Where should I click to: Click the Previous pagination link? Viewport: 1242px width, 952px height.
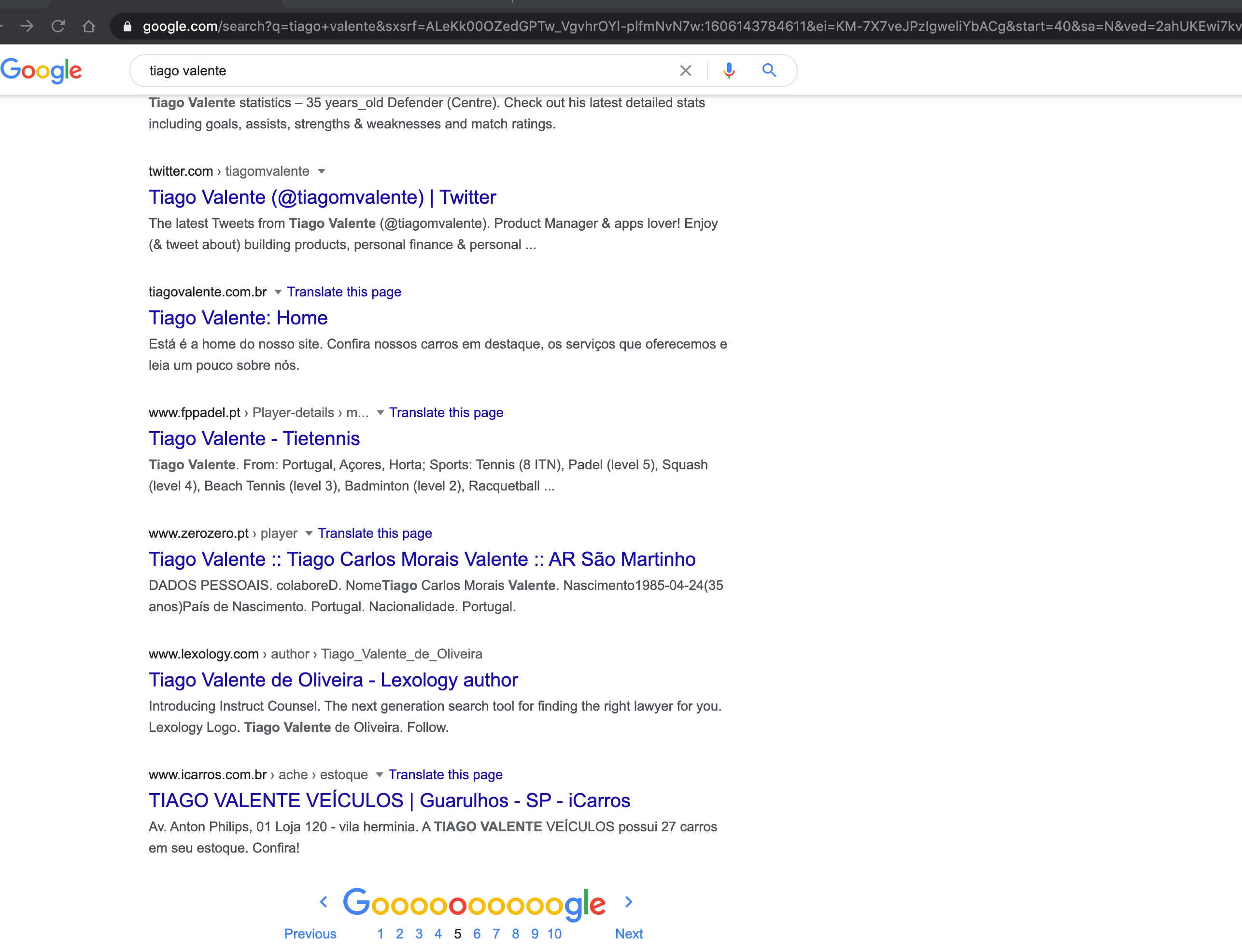tap(310, 934)
